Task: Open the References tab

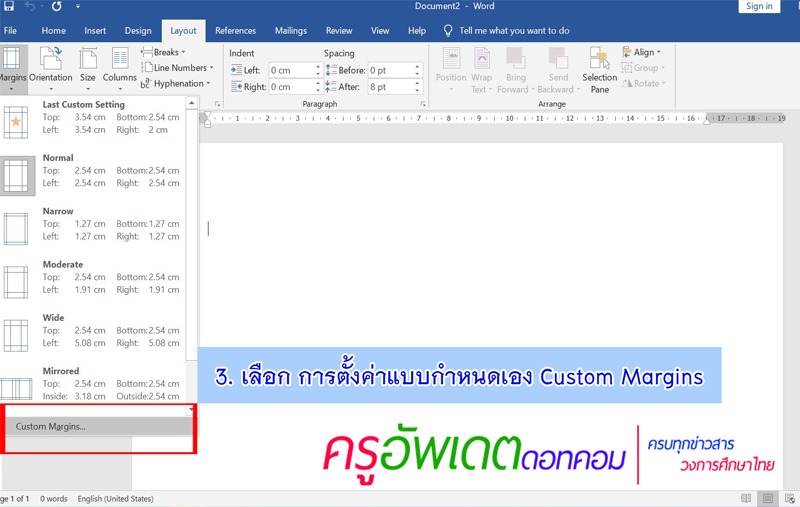Action: click(x=235, y=31)
